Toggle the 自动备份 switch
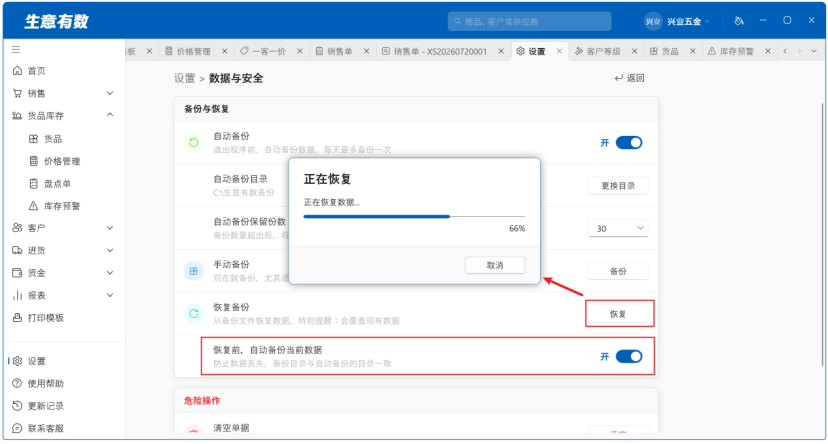Image resolution: width=828 pixels, height=444 pixels. coord(629,143)
